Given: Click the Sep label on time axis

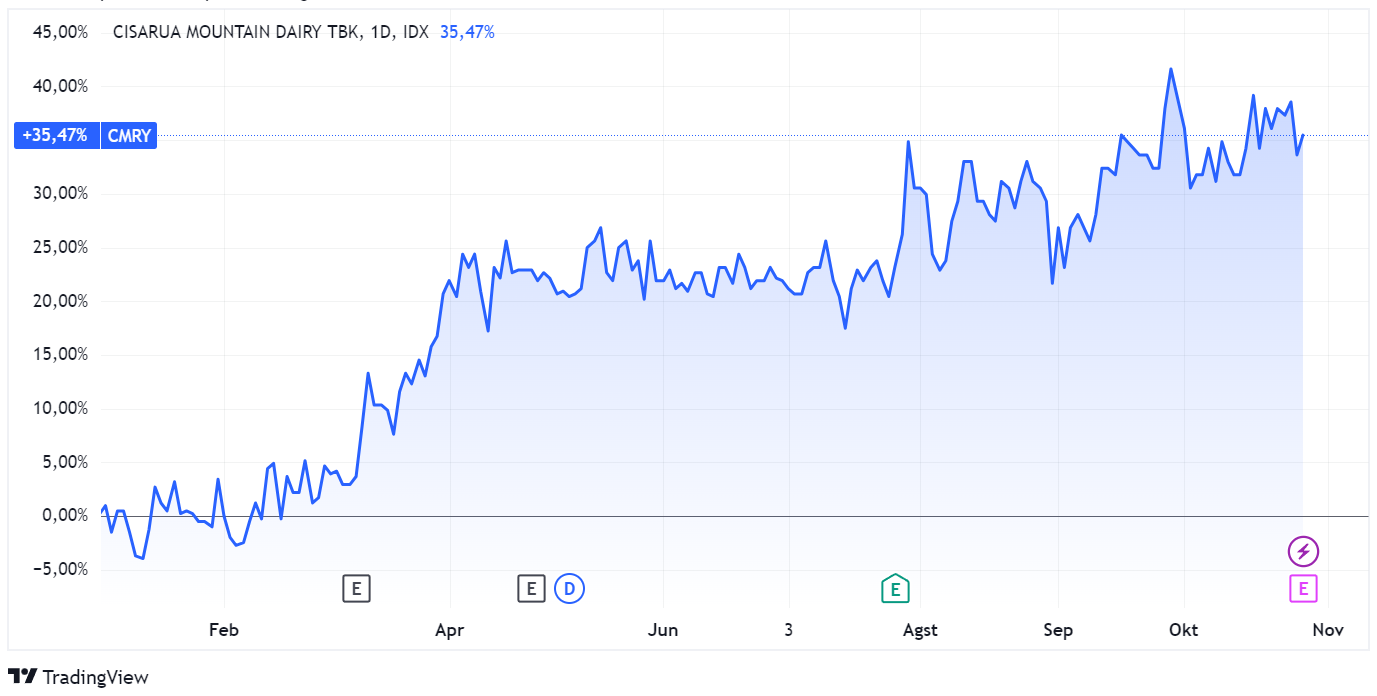Looking at the screenshot, I should [x=1058, y=630].
